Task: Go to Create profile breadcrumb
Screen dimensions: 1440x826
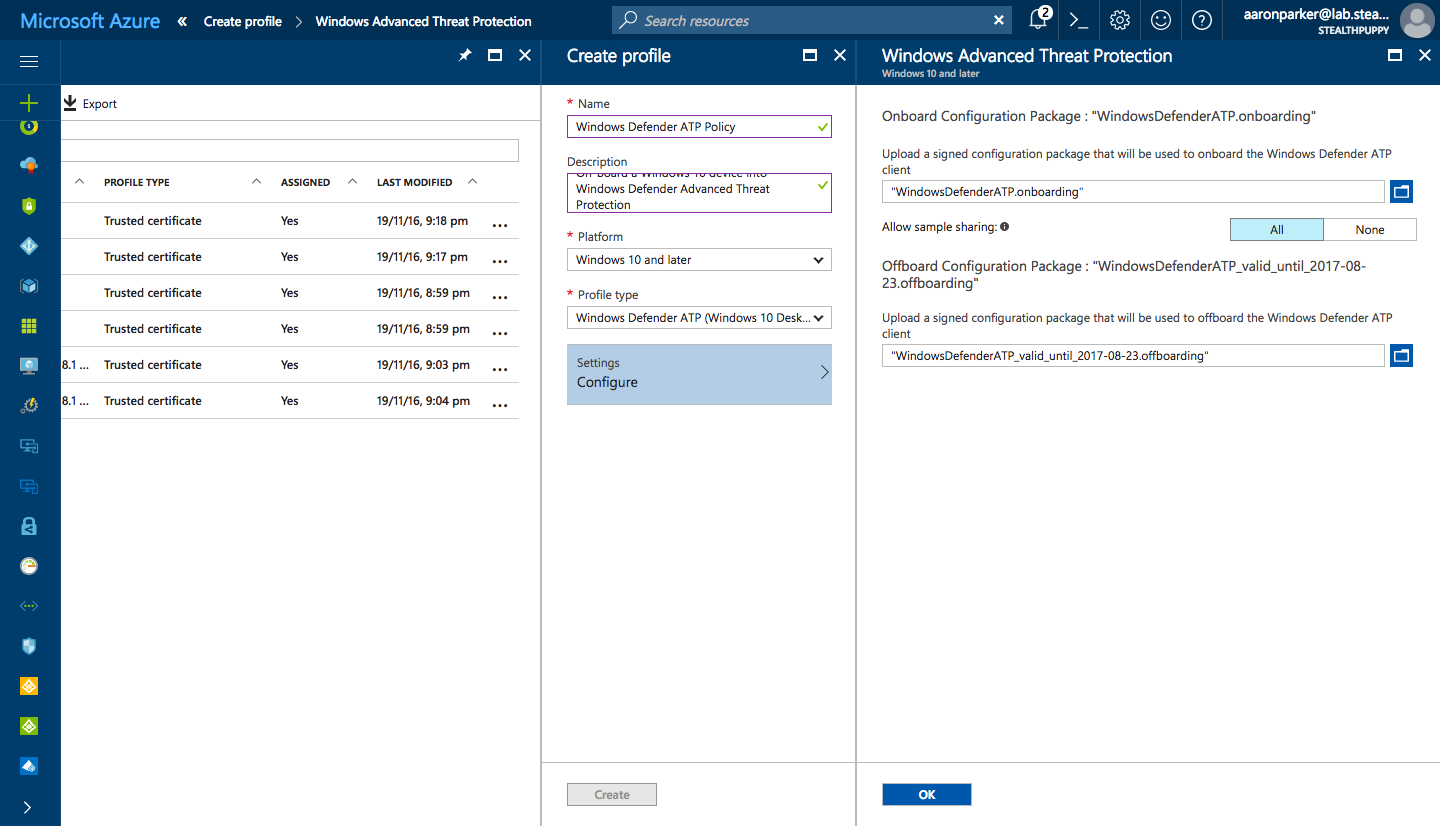Action: 243,21
